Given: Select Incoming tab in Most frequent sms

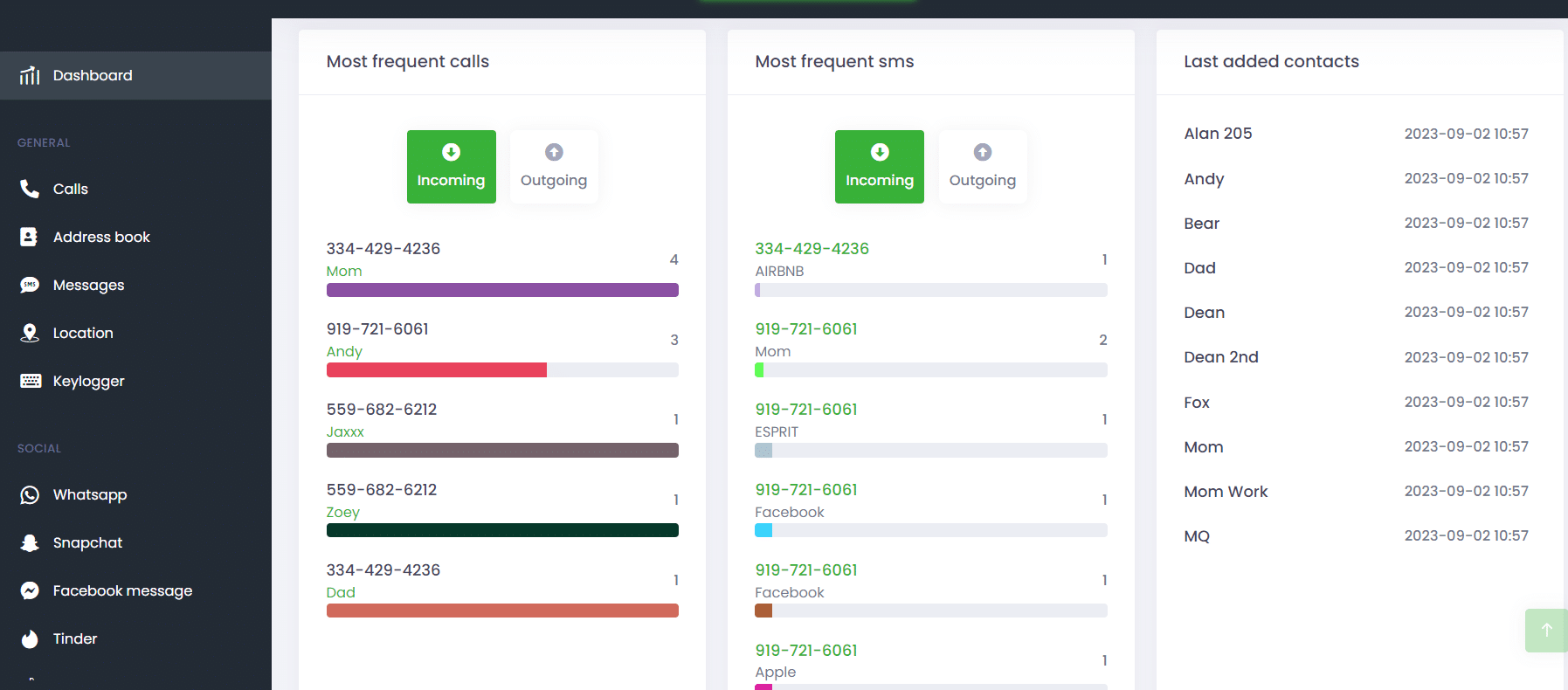Looking at the screenshot, I should (880, 167).
